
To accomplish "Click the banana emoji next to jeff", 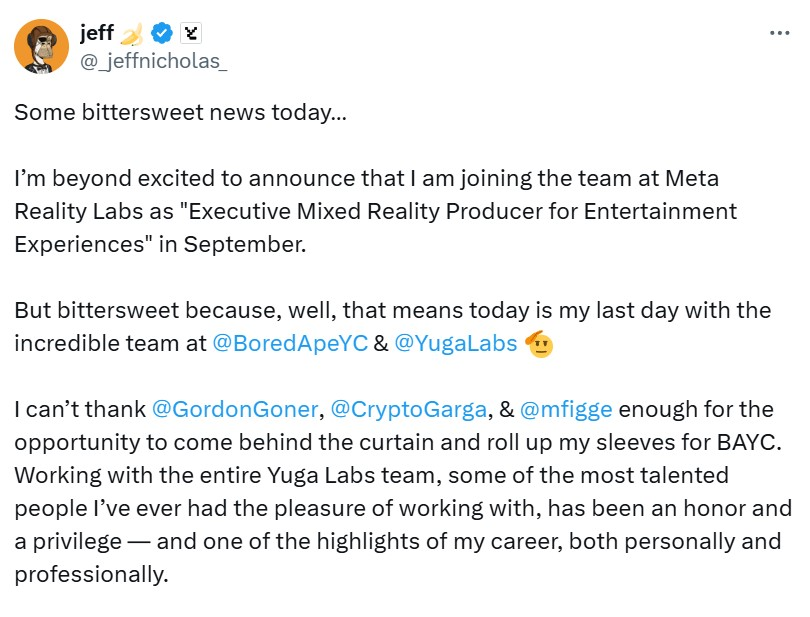I will [132, 34].
